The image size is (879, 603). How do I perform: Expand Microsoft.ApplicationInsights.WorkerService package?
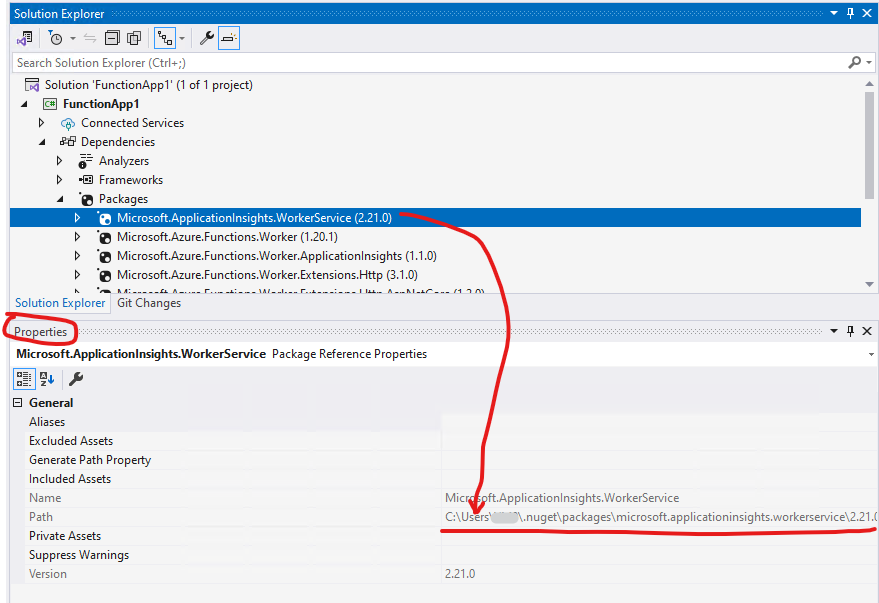(77, 217)
